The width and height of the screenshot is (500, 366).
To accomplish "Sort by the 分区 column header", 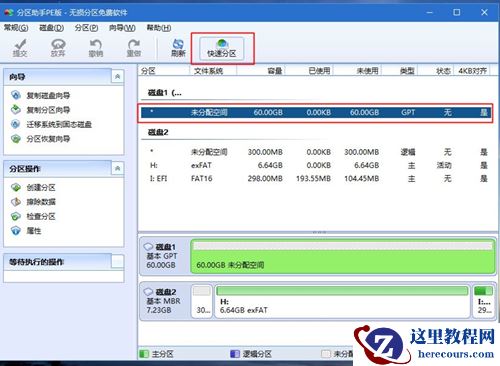I will tap(164, 71).
